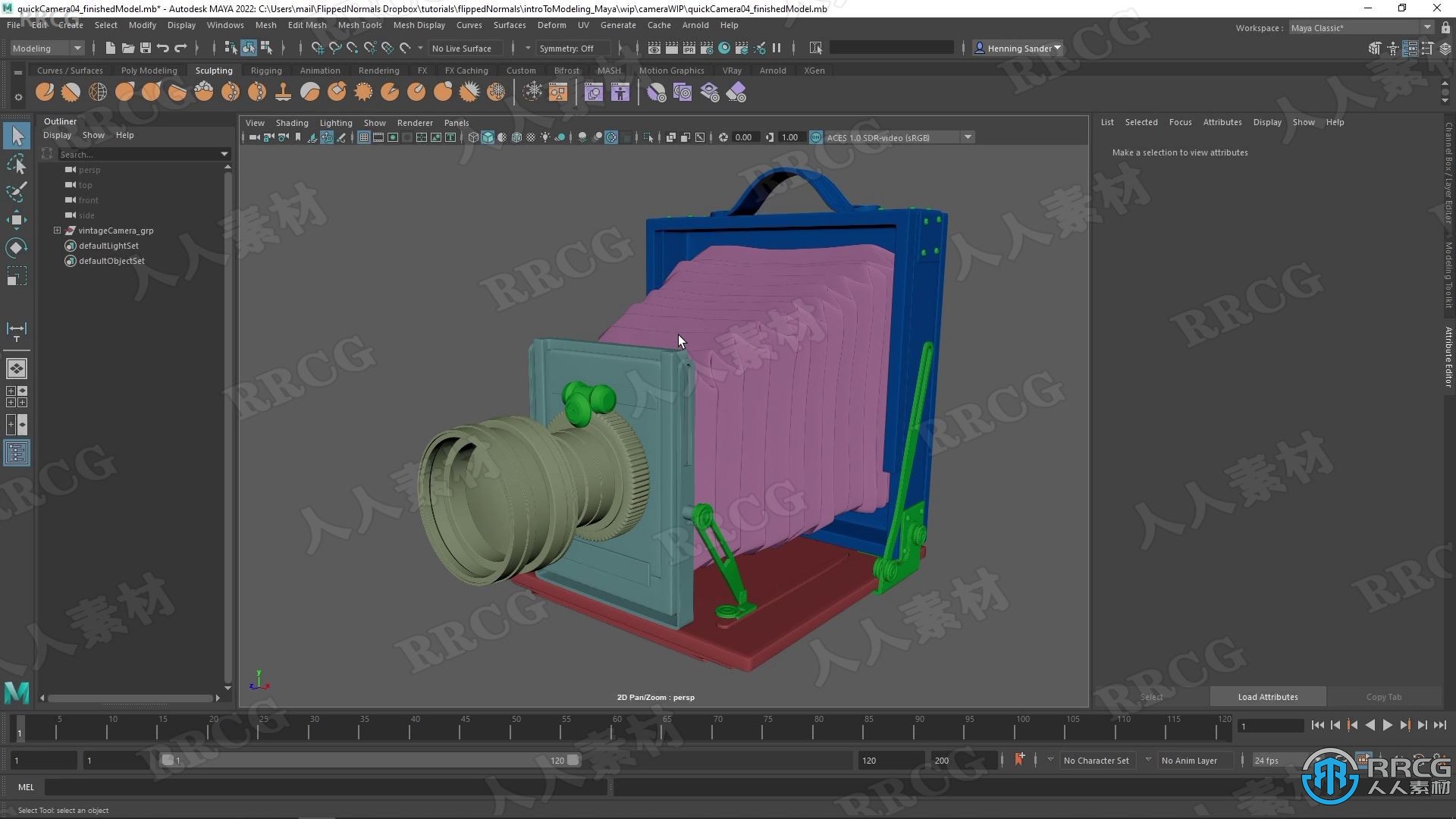Screen dimensions: 1456x819
Task: Expand vintageCamera_grp outliner node
Action: (x=57, y=230)
